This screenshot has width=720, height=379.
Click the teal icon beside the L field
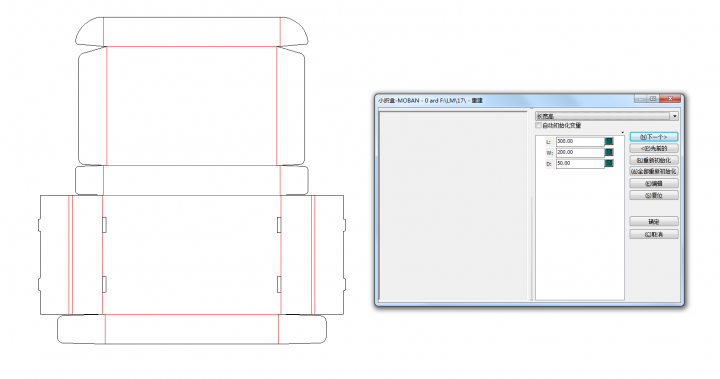coord(609,141)
